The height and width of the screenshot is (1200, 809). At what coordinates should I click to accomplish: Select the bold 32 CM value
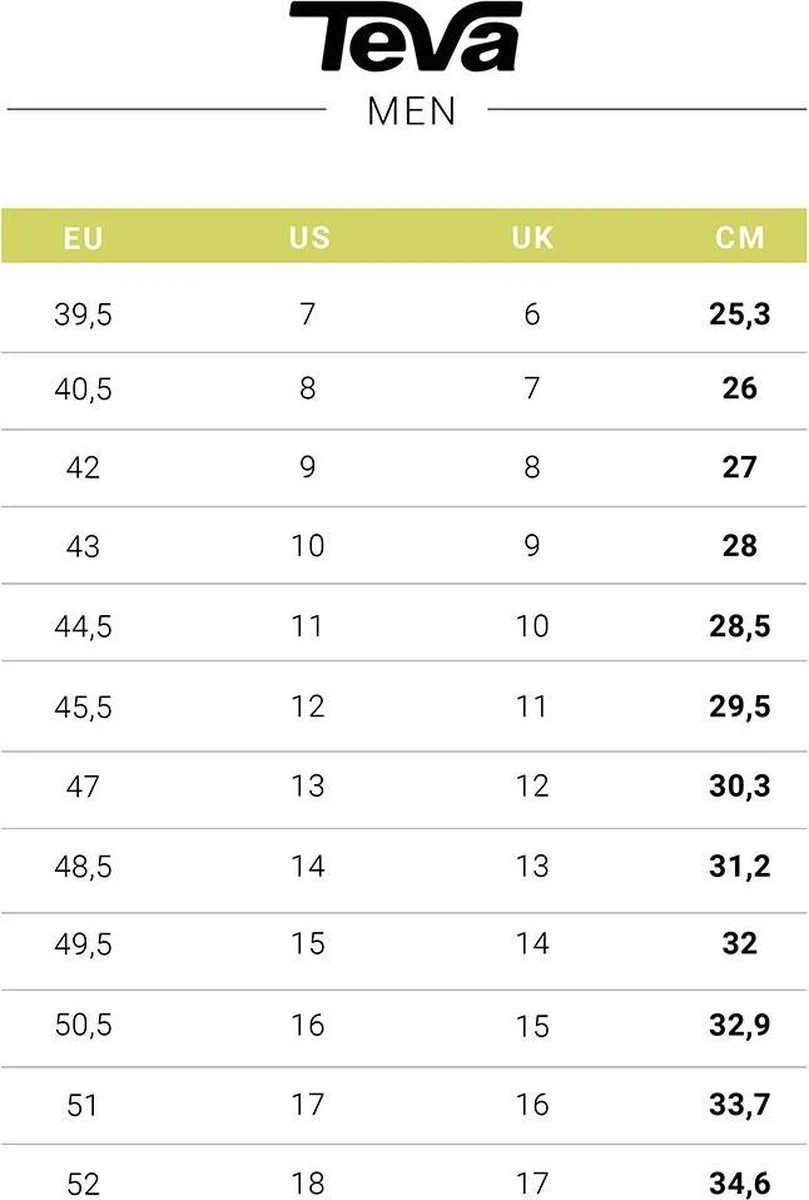coord(740,944)
